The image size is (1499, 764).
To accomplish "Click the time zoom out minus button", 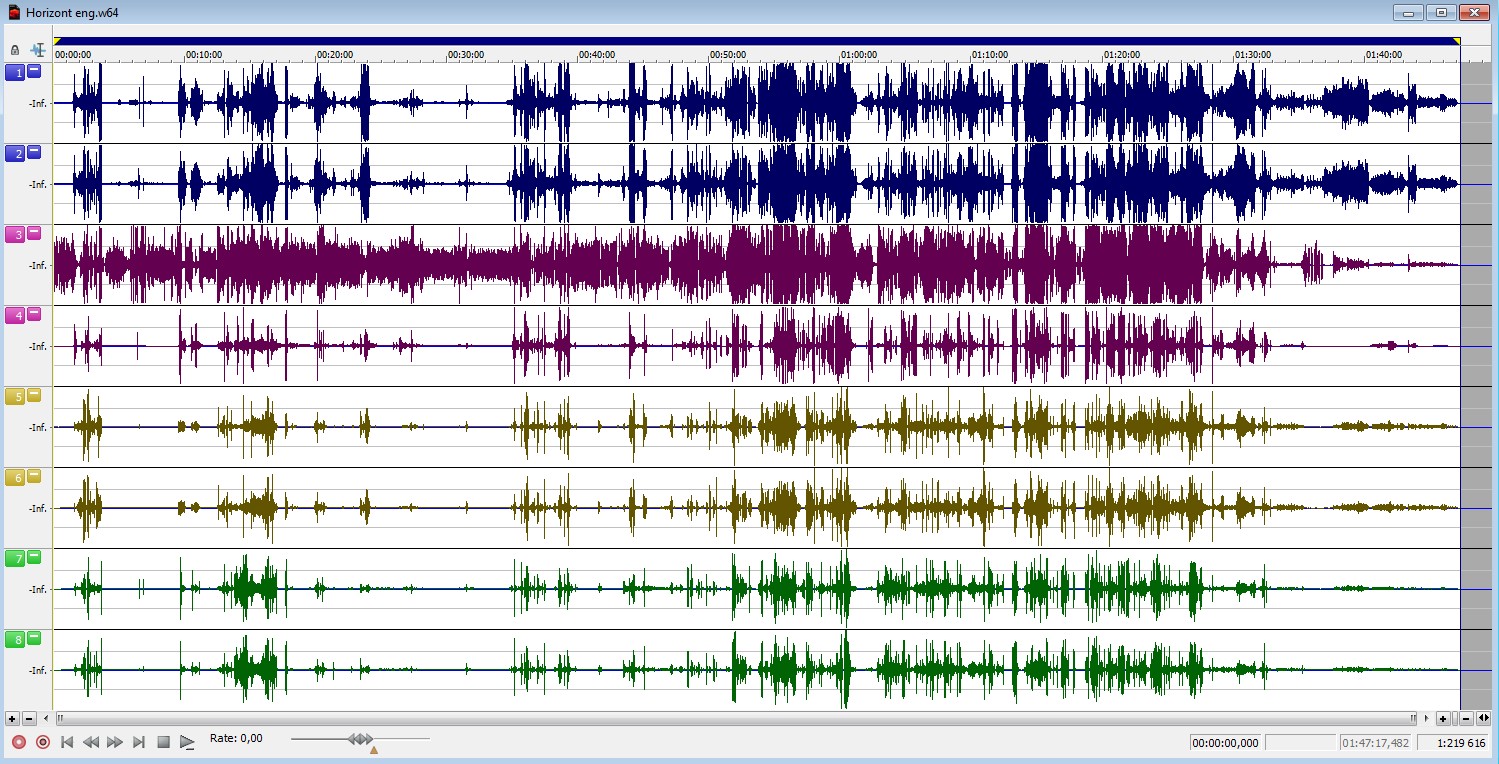I will pyautogui.click(x=1466, y=718).
